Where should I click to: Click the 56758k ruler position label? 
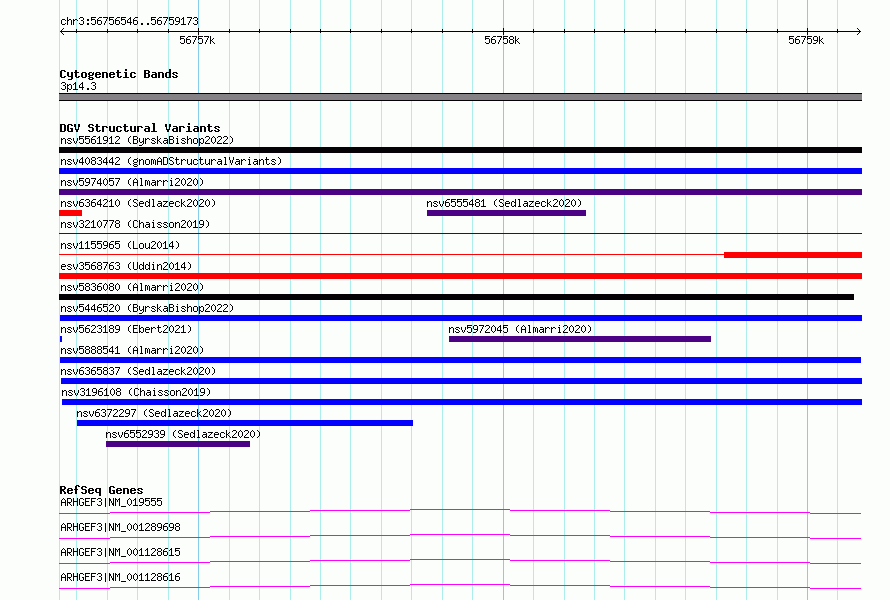[502, 40]
